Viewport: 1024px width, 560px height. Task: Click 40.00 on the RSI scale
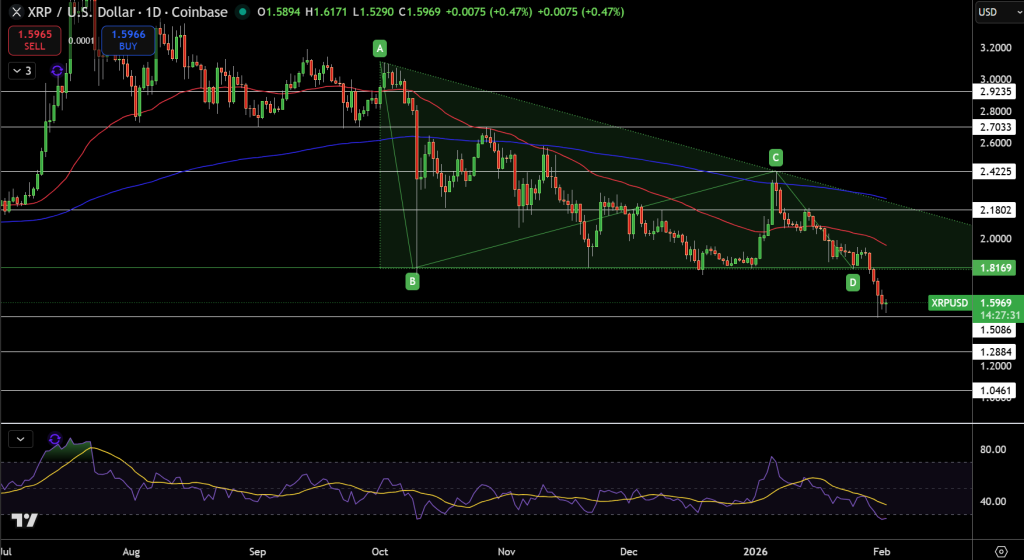click(x=992, y=501)
